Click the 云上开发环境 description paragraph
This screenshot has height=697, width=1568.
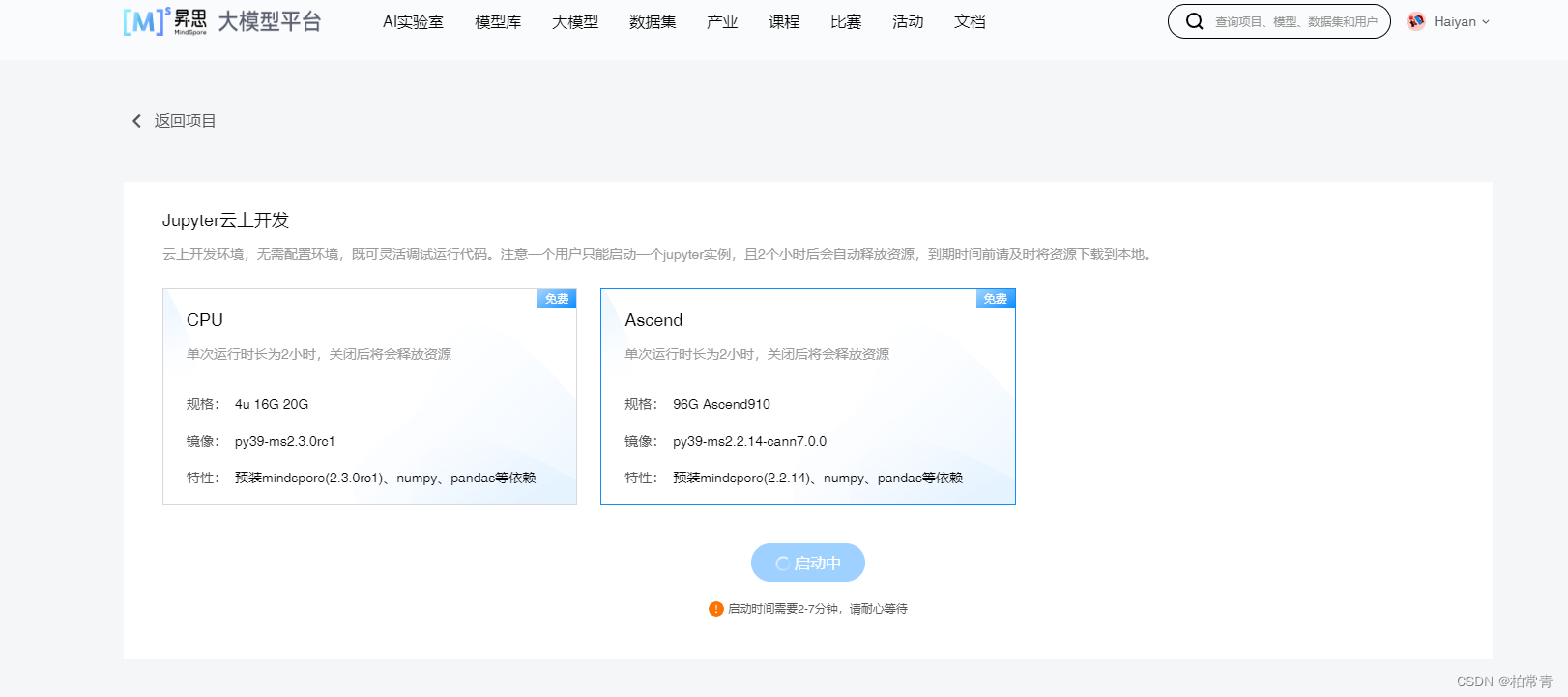coord(656,254)
